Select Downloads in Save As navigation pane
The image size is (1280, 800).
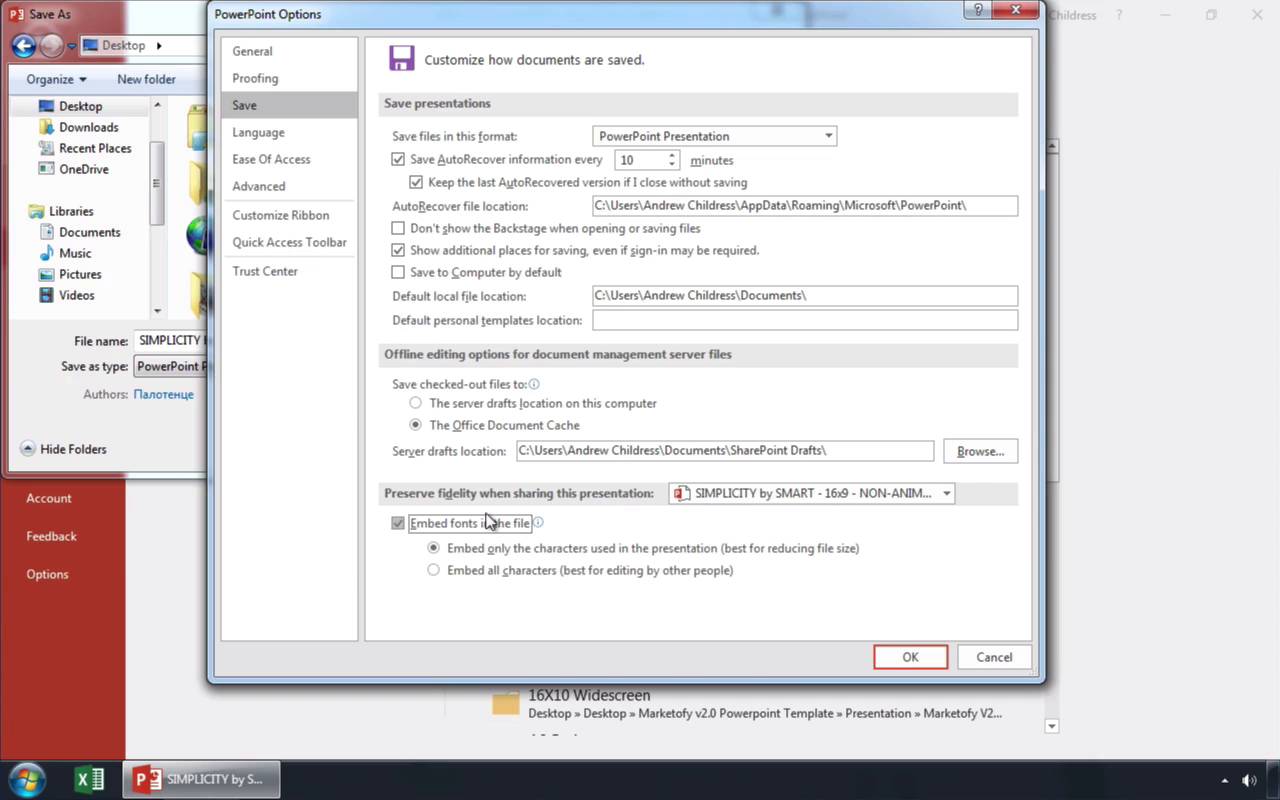88,127
